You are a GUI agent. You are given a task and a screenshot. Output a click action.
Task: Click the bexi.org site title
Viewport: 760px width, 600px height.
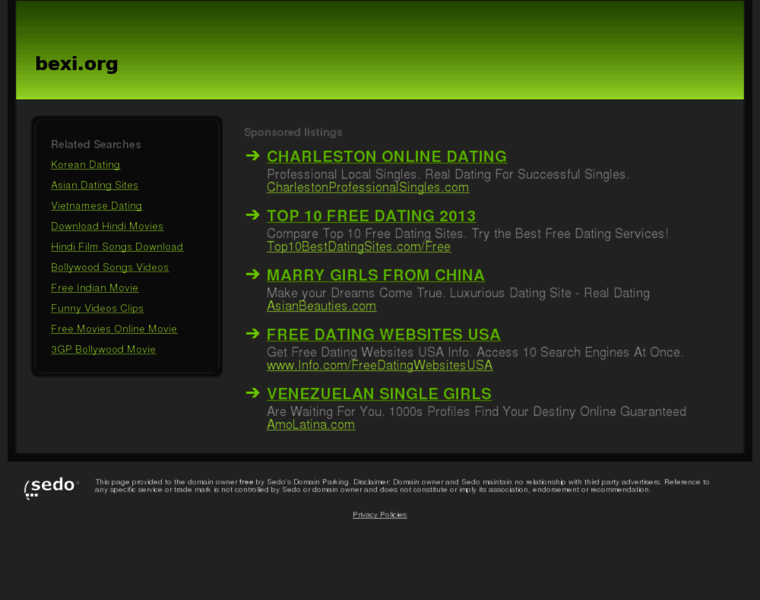pyautogui.click(x=77, y=63)
